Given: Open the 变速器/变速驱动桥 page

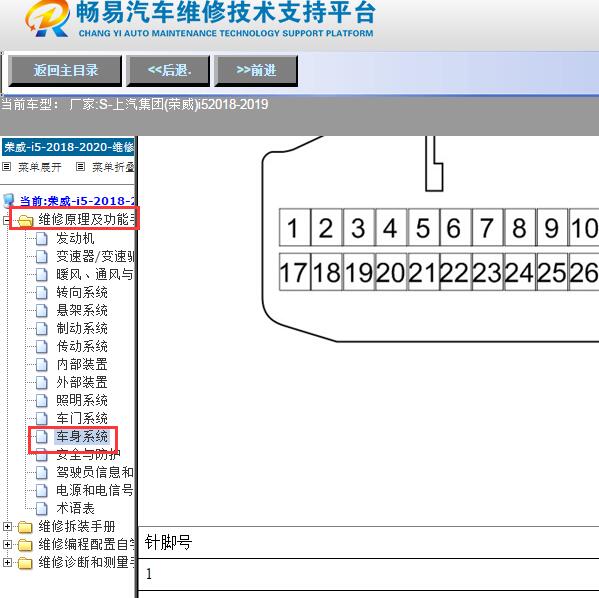Looking at the screenshot, I should click(95, 256).
